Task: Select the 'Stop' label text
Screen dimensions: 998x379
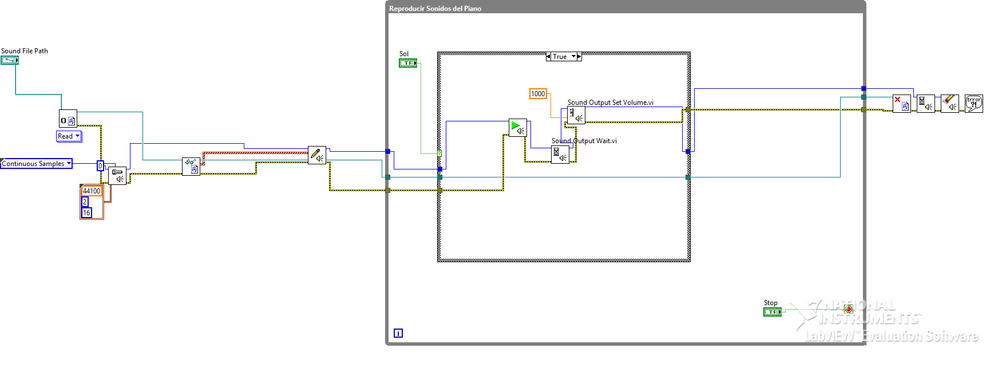Action: pyautogui.click(x=771, y=302)
